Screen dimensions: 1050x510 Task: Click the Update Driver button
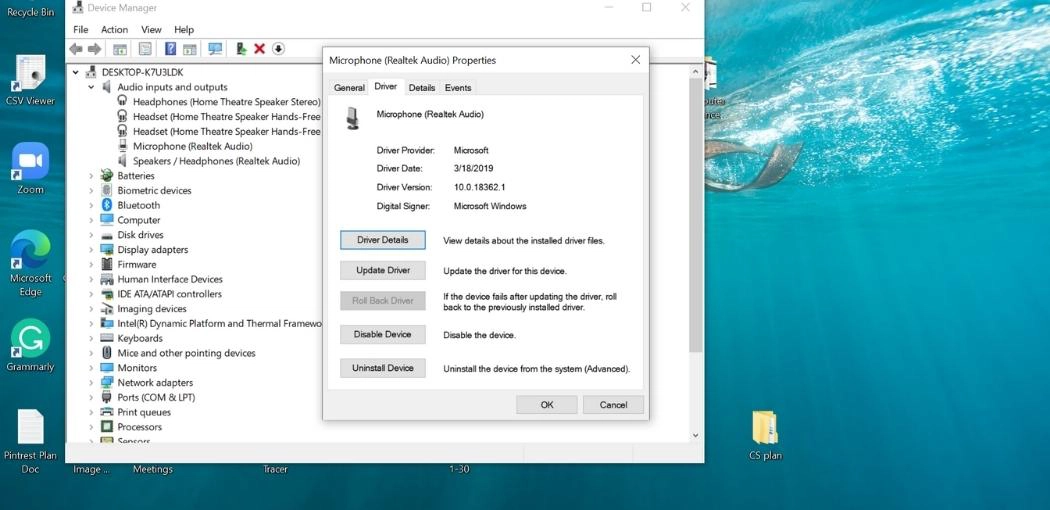click(382, 270)
